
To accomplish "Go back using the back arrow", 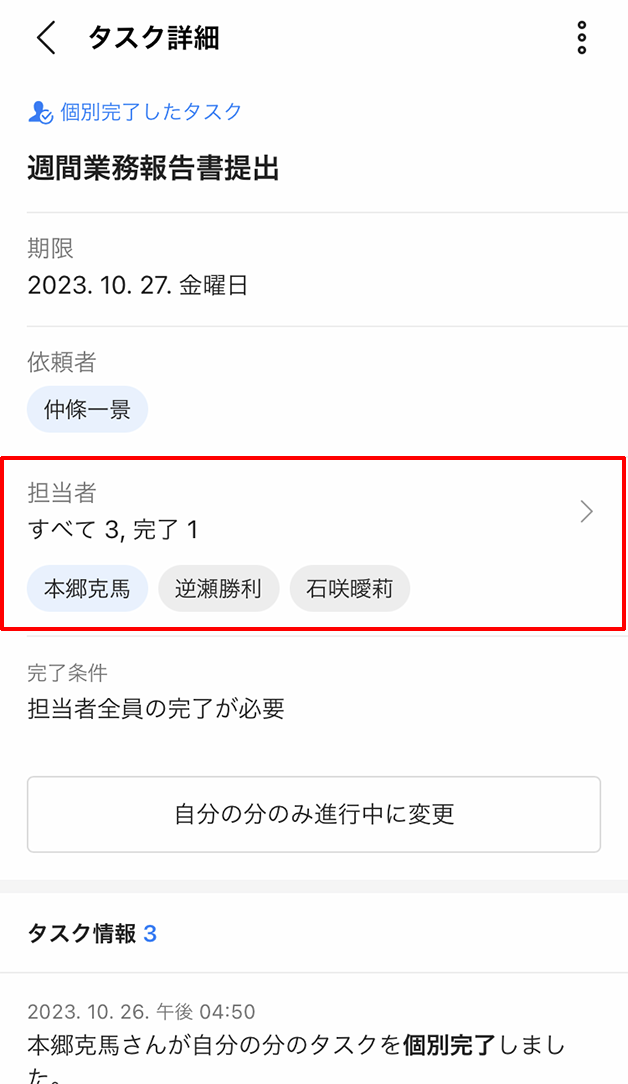I will (46, 38).
